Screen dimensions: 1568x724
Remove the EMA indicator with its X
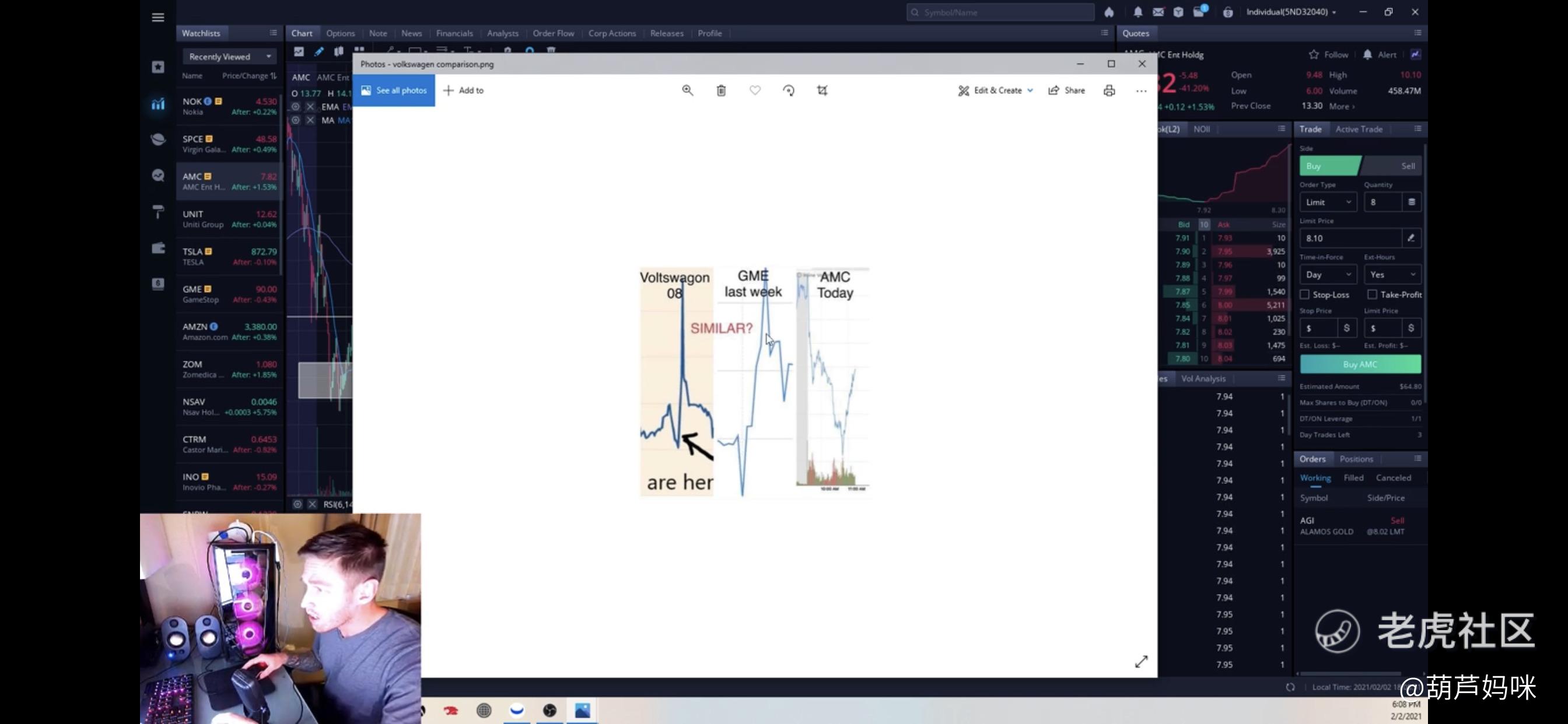pyautogui.click(x=310, y=107)
